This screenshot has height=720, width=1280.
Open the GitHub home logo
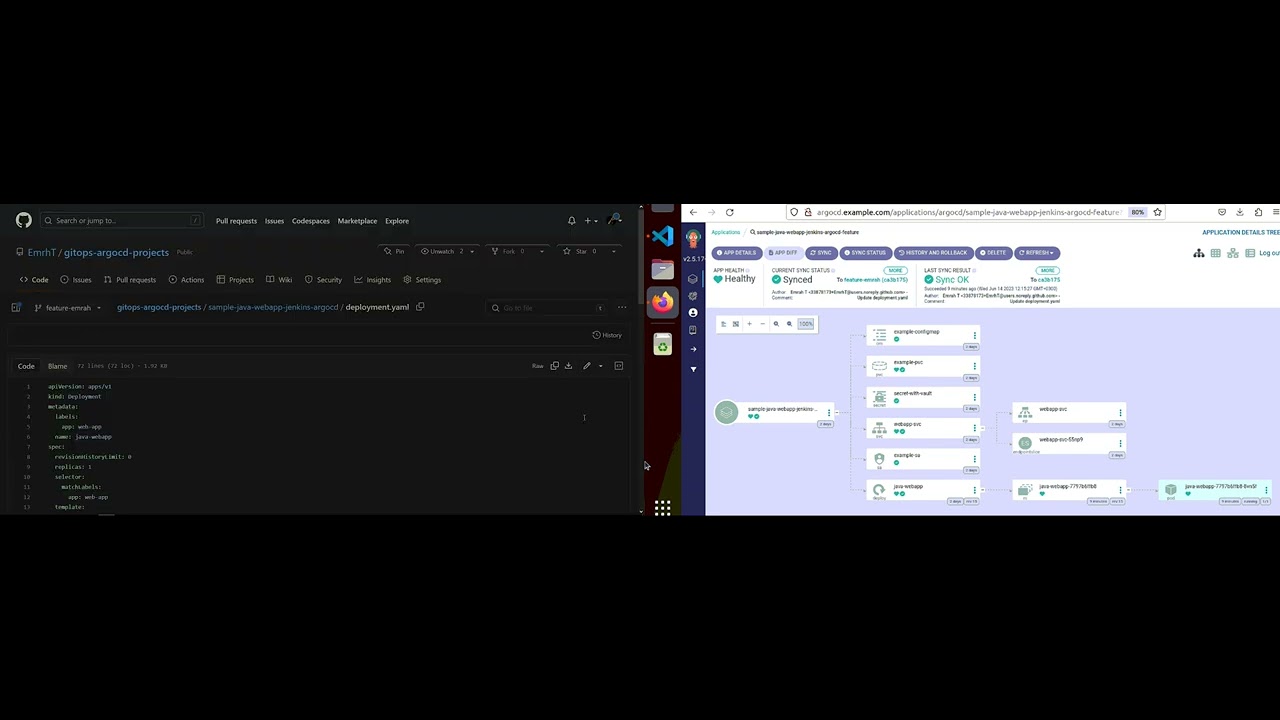pyautogui.click(x=23, y=220)
